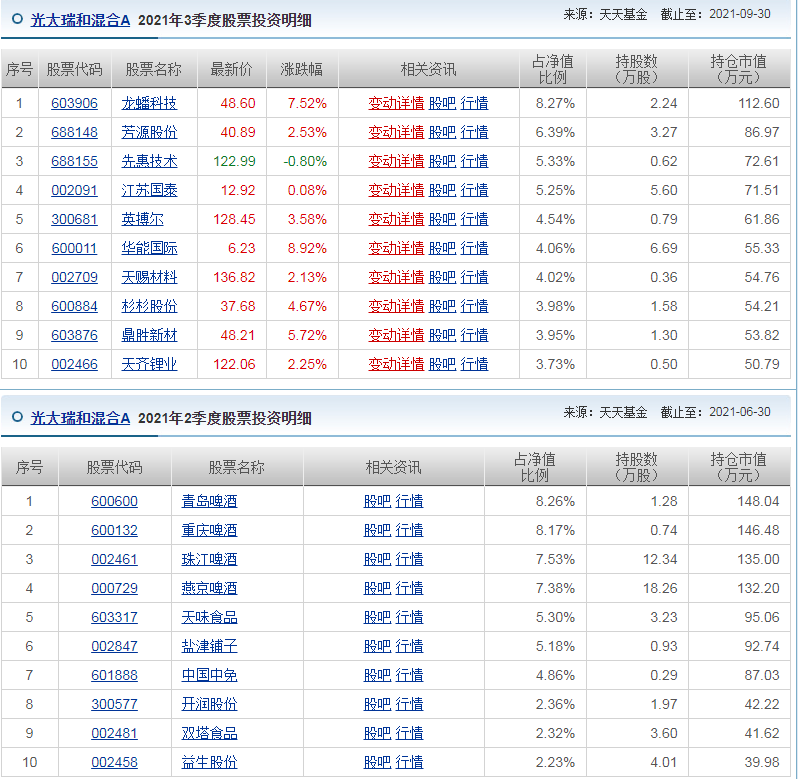Open 鼎胜新材 stock name link
798x779 pixels.
click(149, 335)
